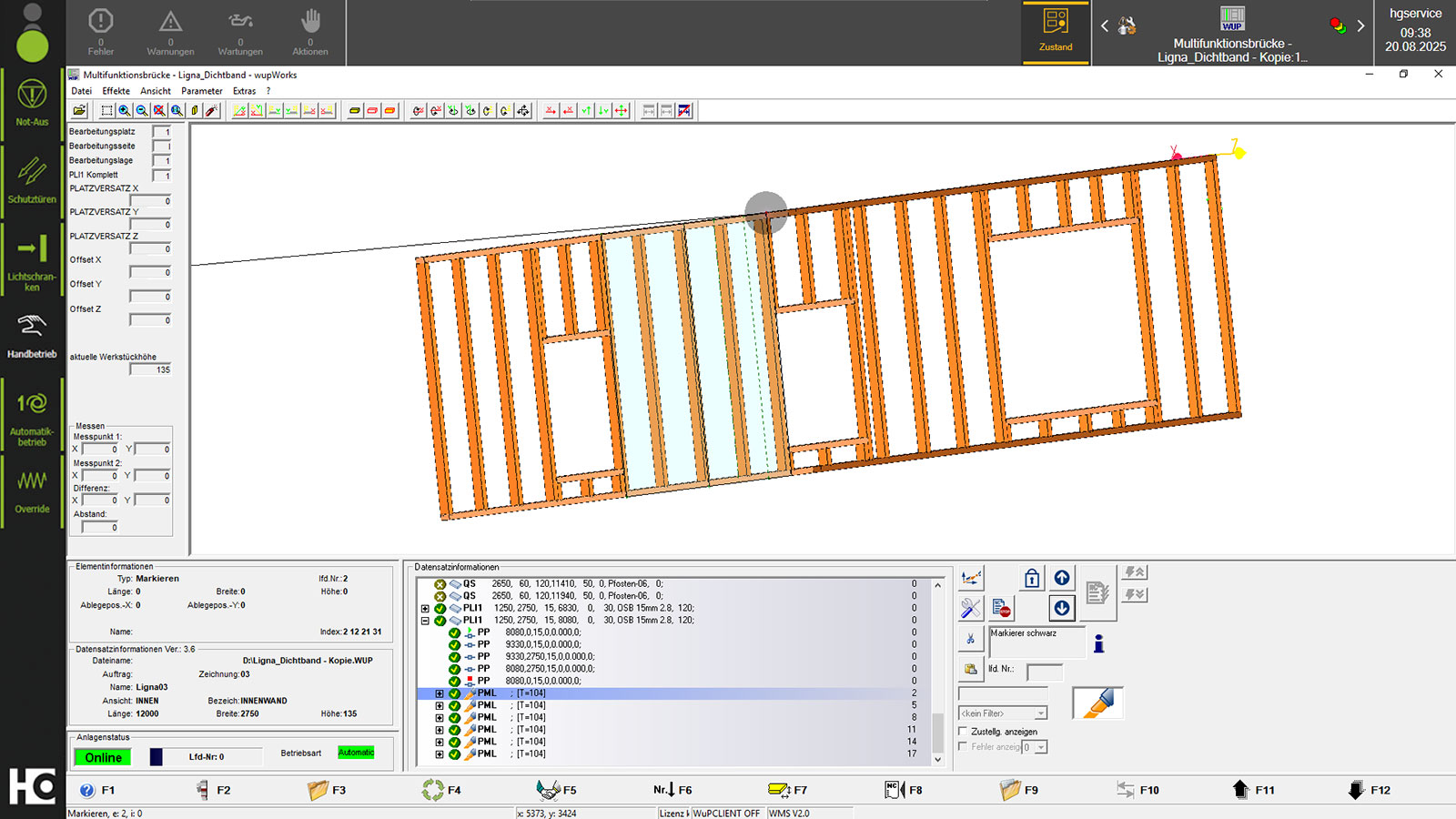The image size is (1456, 819).
Task: Open the Parameter menu
Action: pyautogui.click(x=202, y=91)
